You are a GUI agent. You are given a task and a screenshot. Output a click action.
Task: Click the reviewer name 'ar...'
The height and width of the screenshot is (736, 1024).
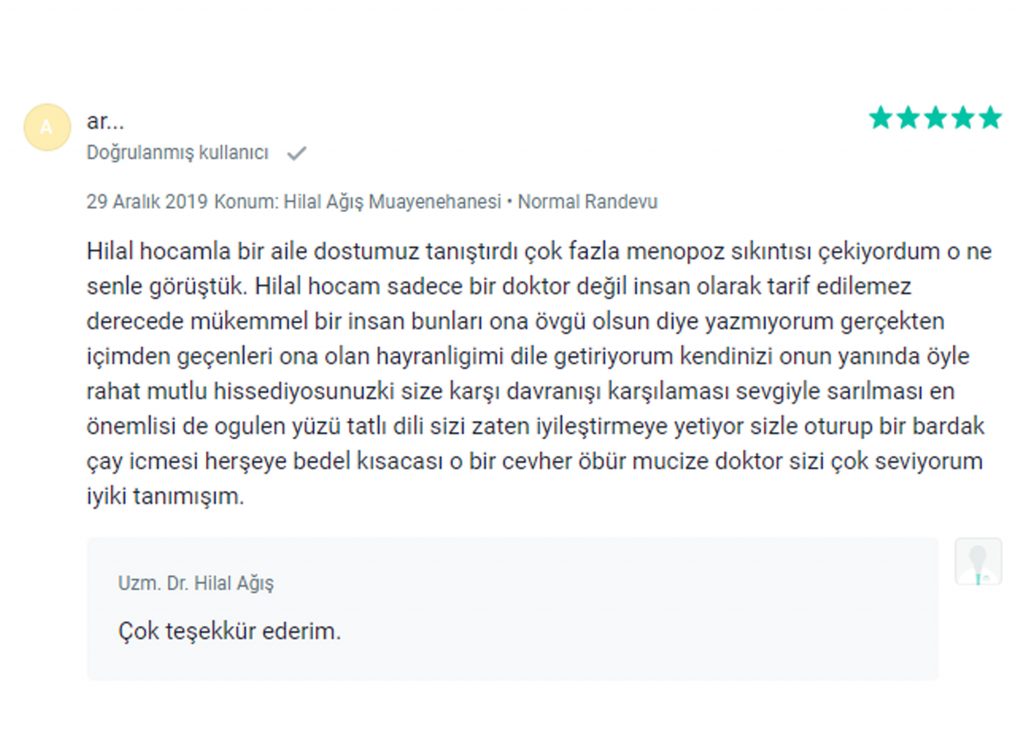coord(105,121)
